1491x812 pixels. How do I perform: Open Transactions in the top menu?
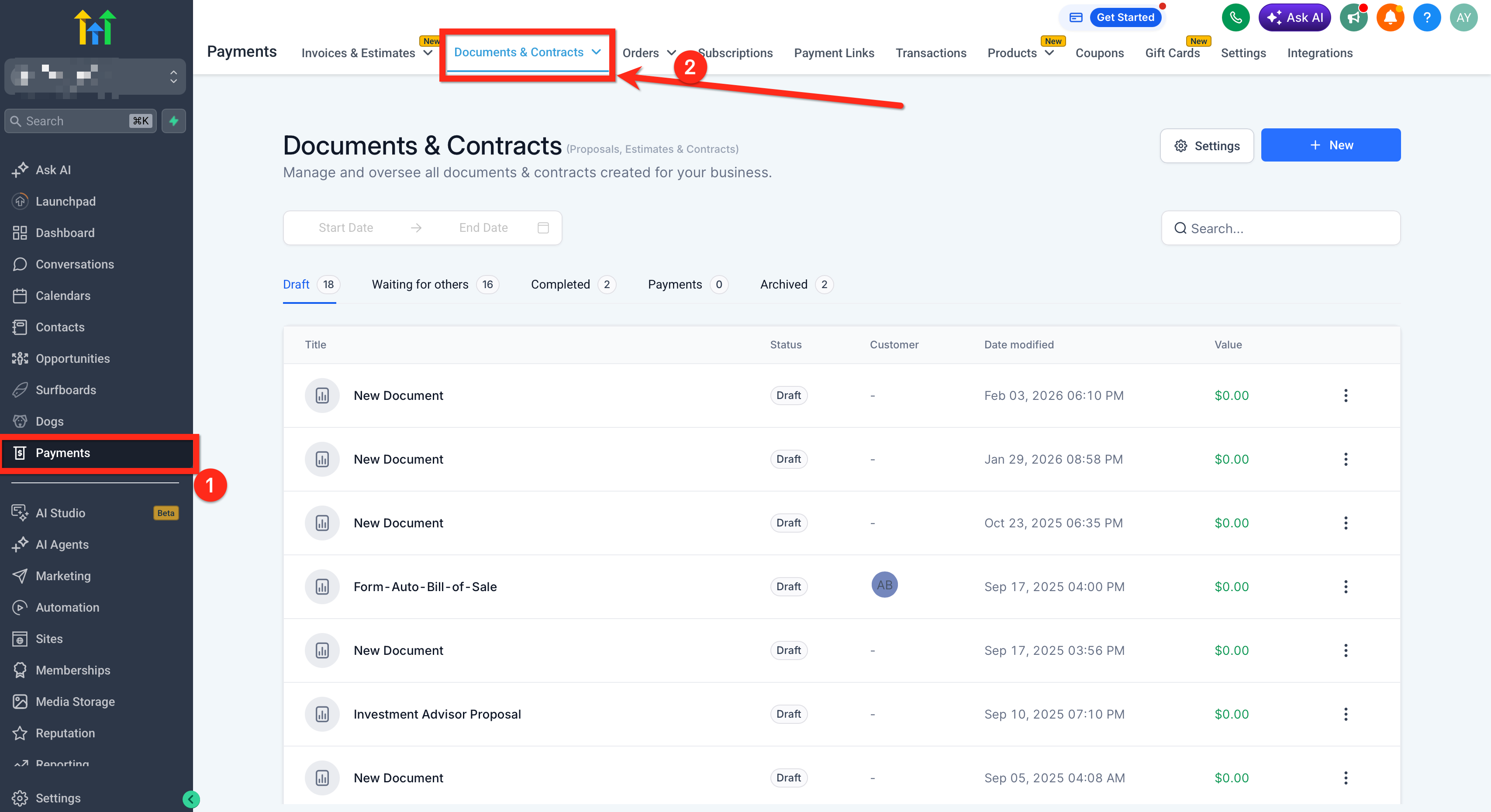point(931,53)
